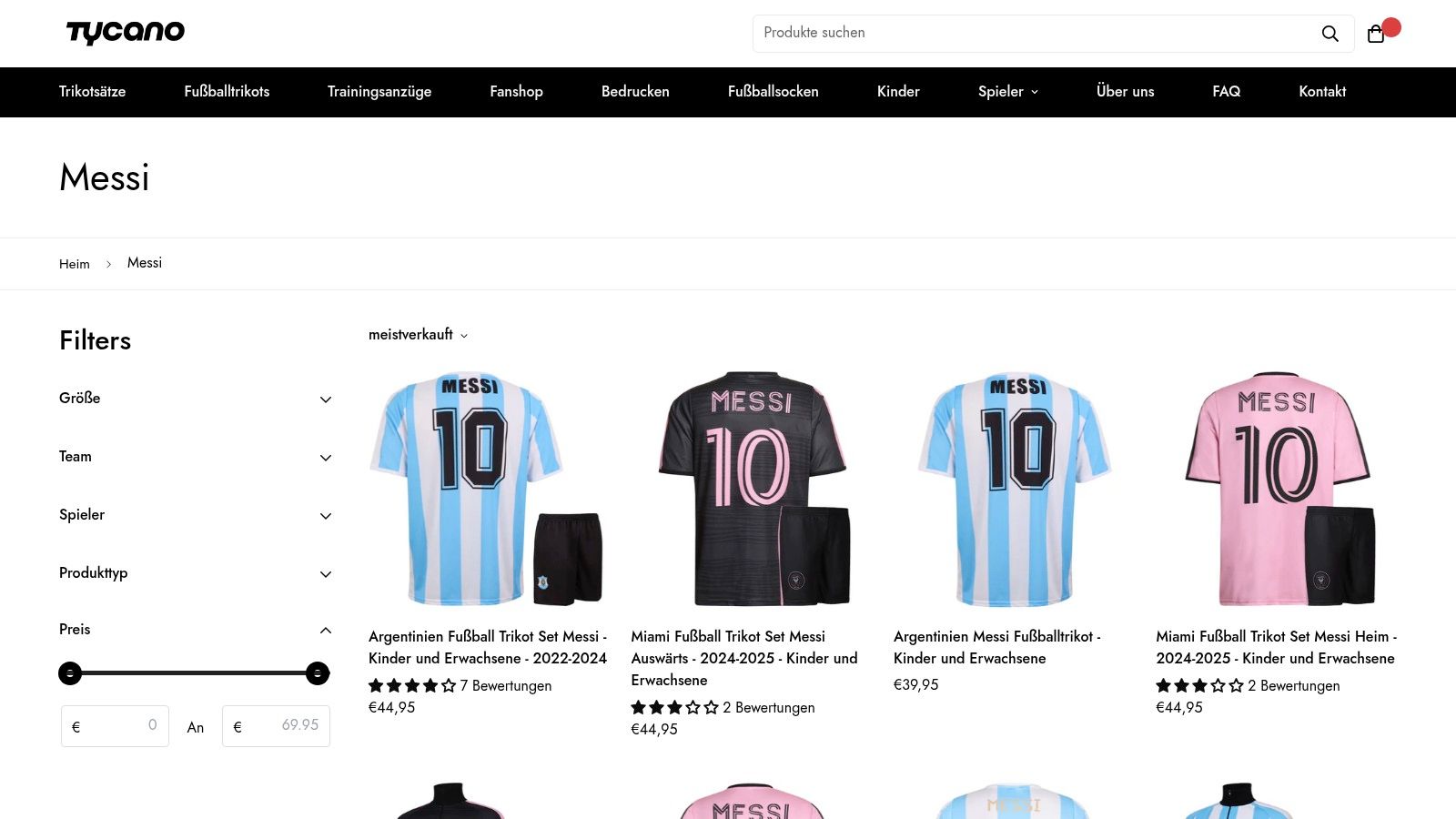Click the left price slider handle
Viewport: 1456px width, 819px height.
pos(70,673)
